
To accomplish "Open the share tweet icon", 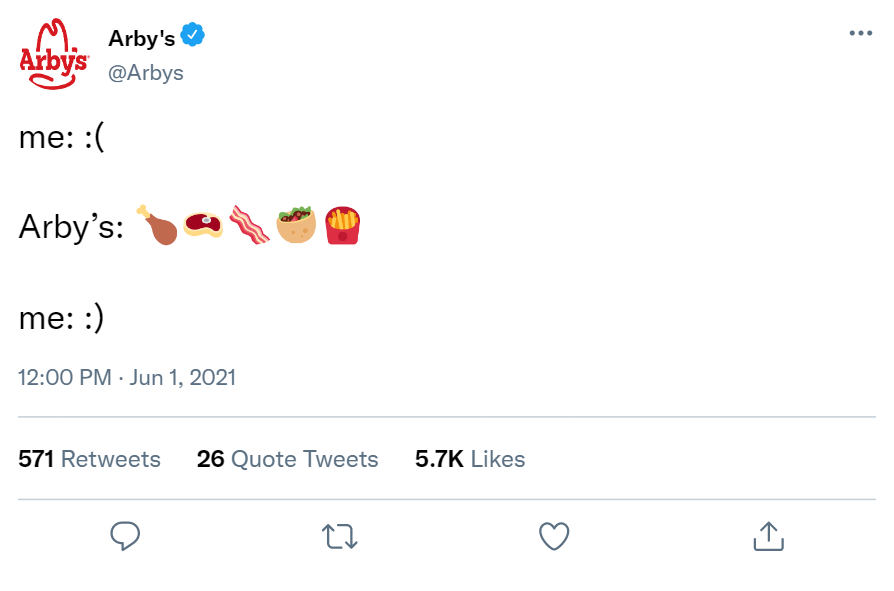I will click(767, 535).
